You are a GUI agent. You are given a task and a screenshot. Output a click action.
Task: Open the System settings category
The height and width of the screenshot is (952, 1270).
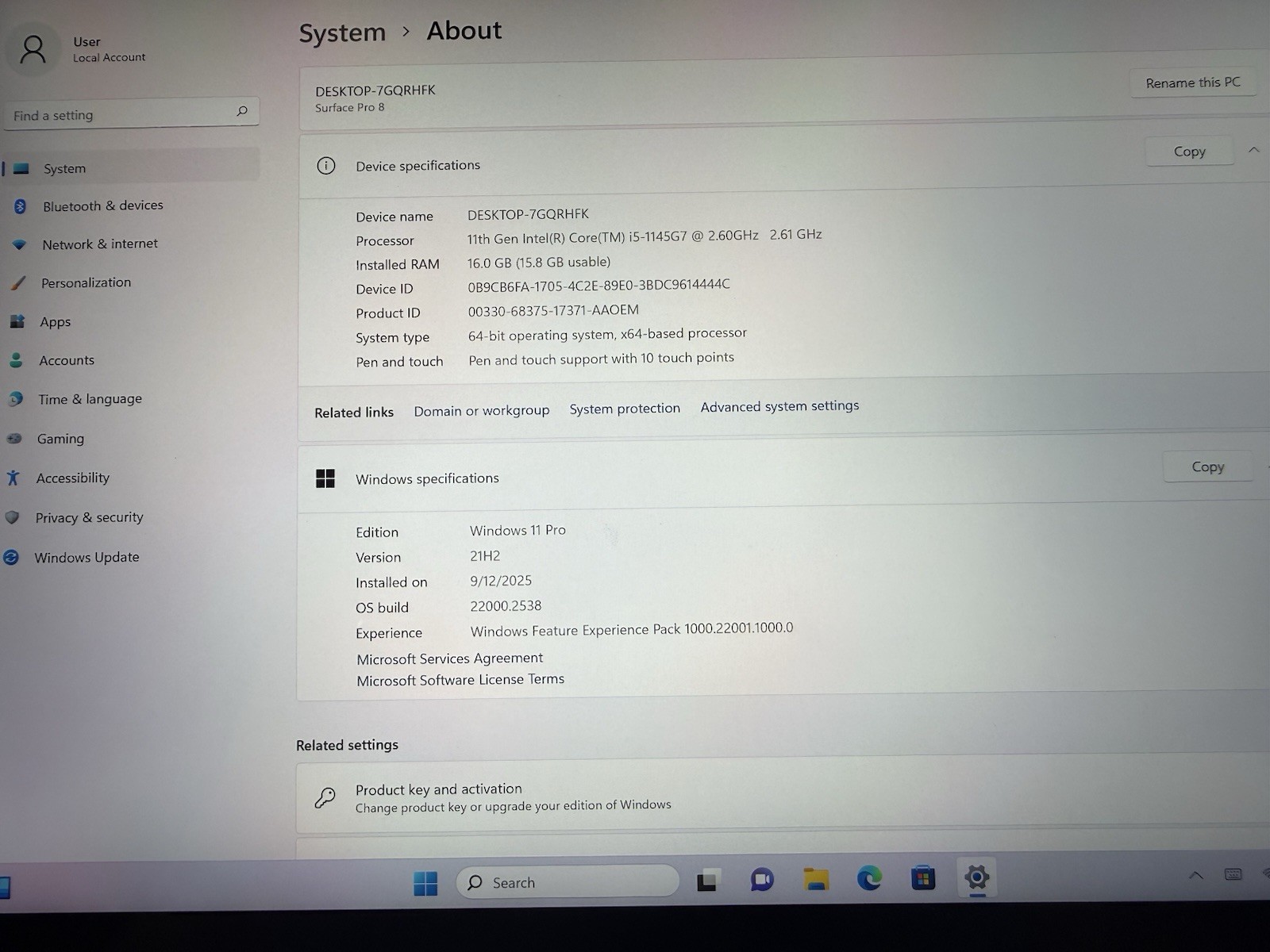point(131,168)
